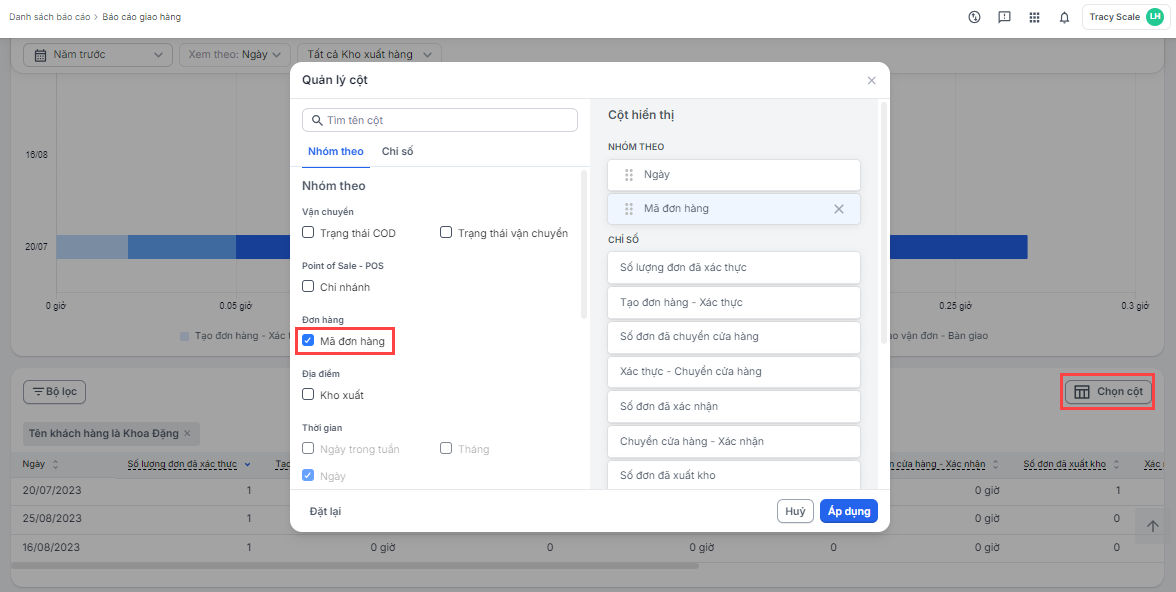
Task: Open the Tất cả Kho xuất hàng dropdown
Action: tap(370, 55)
